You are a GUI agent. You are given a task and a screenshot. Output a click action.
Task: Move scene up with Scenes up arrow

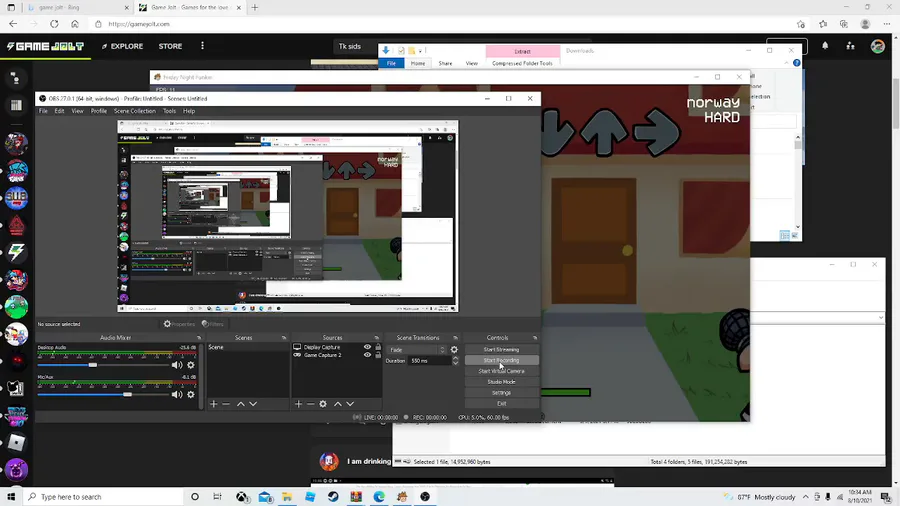pos(240,404)
